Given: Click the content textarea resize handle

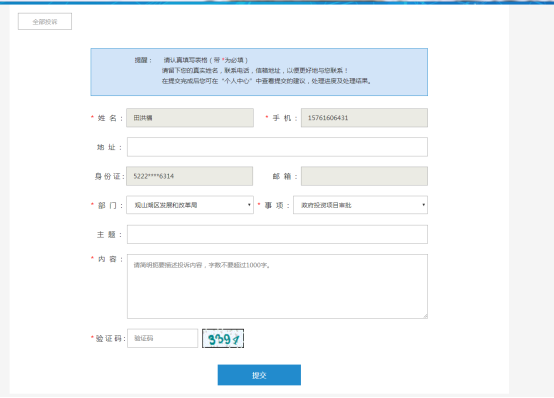Looking at the screenshot, I should [425, 316].
